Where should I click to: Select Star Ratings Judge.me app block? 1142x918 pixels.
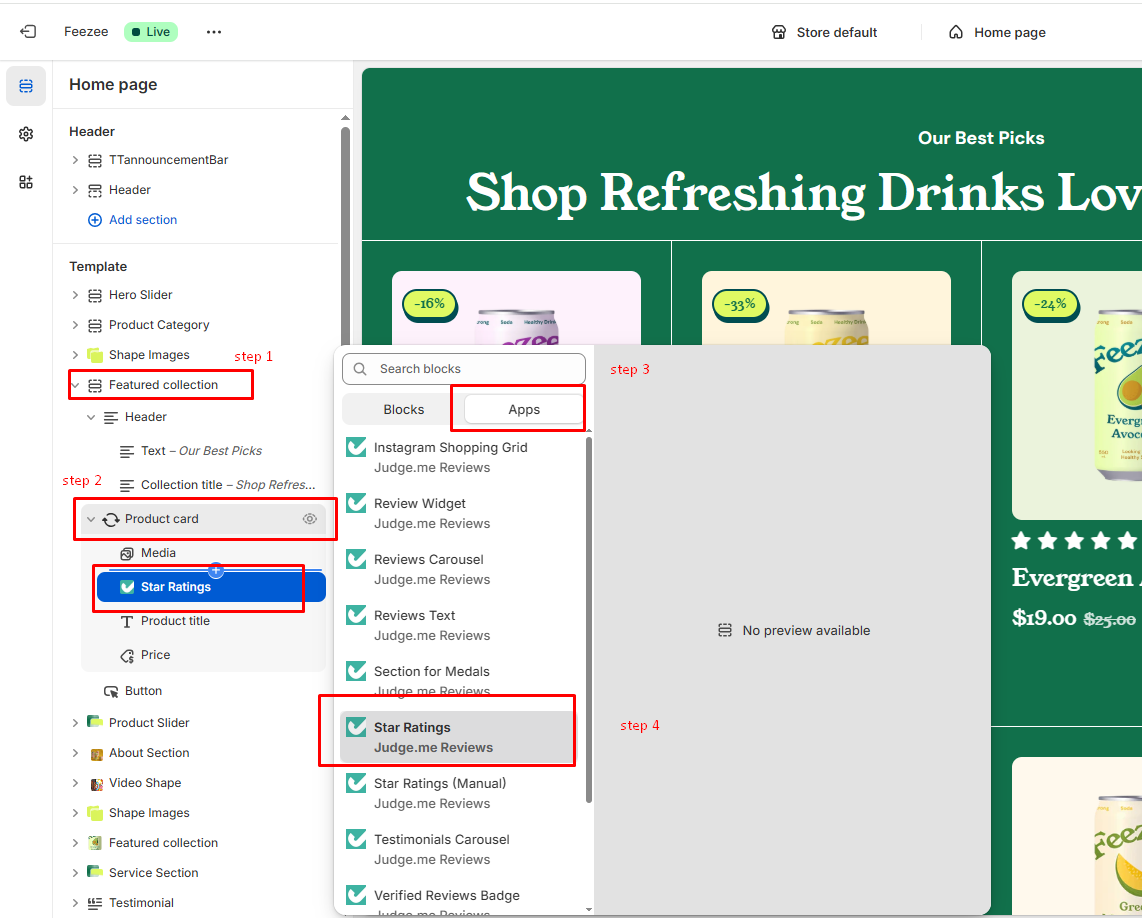click(433, 737)
